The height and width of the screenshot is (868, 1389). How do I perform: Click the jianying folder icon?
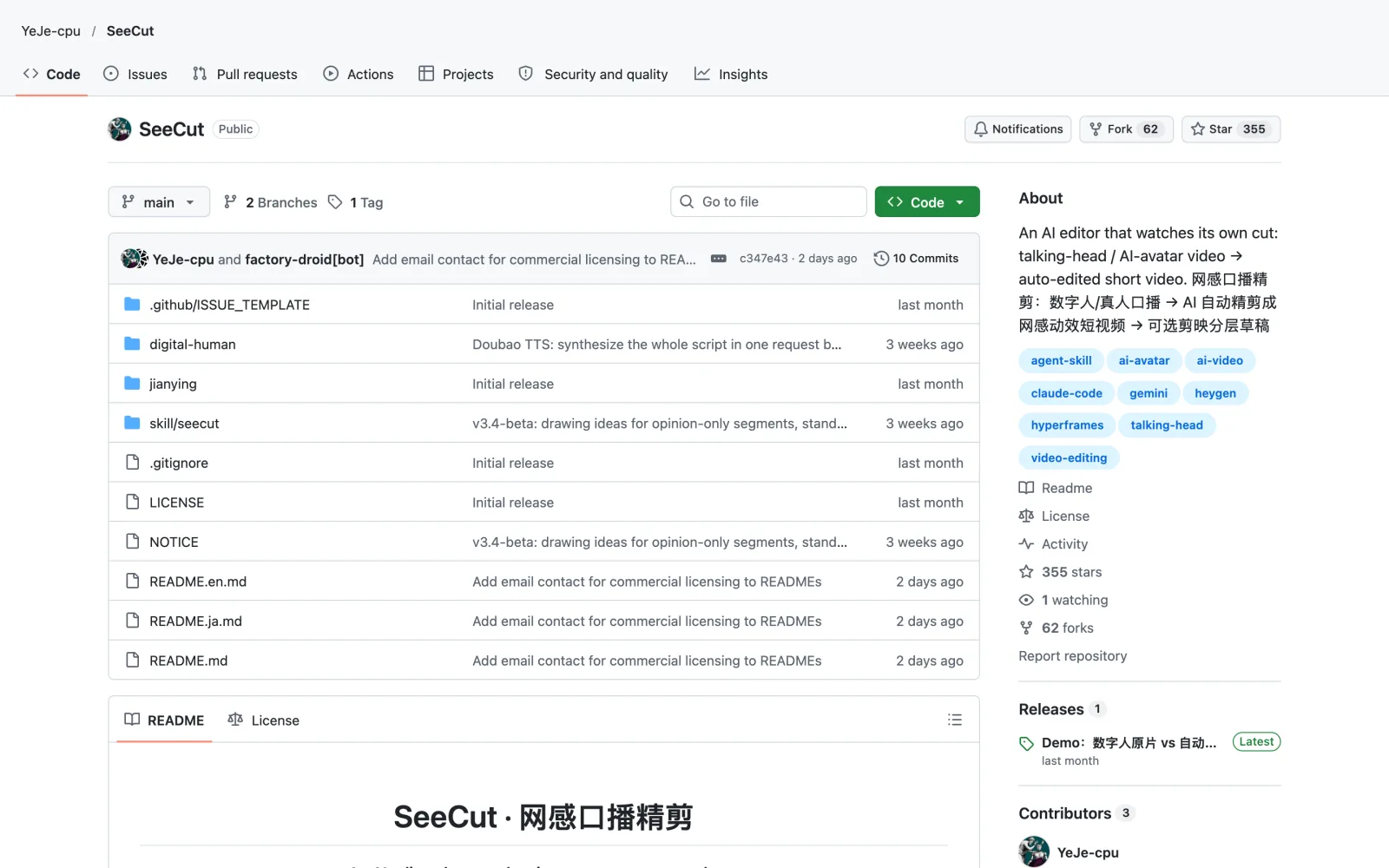[132, 384]
